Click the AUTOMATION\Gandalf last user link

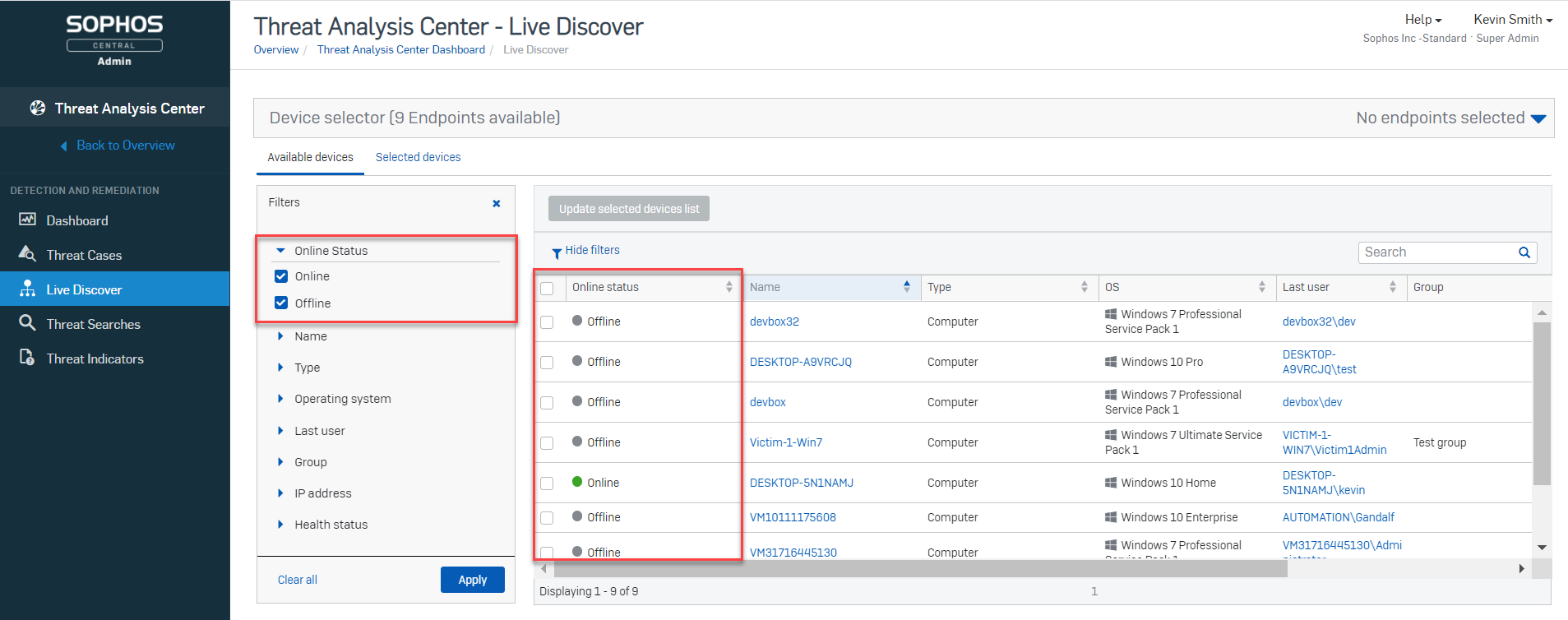coord(1339,517)
